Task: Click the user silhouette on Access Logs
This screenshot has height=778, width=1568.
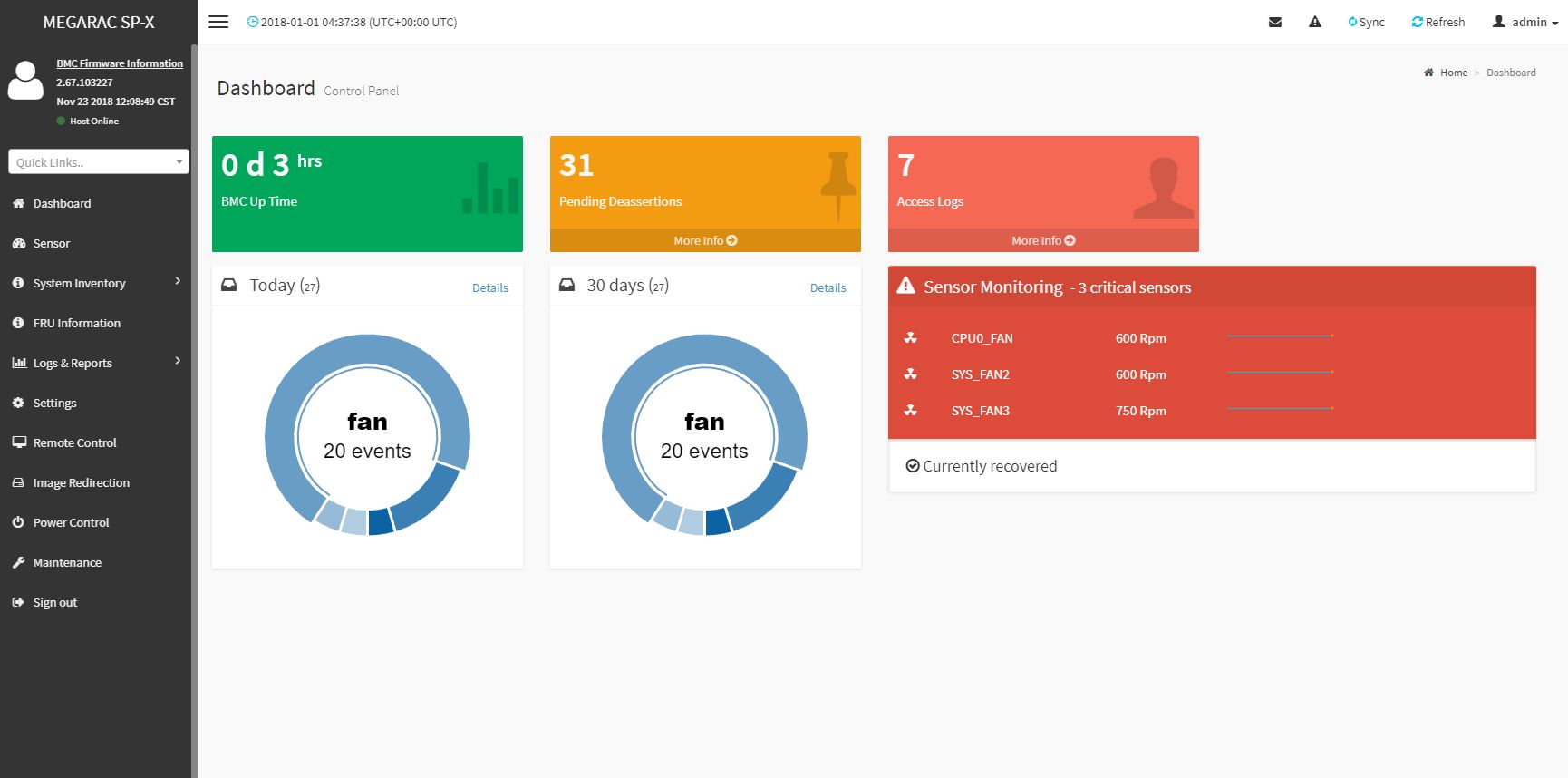Action: (x=1163, y=188)
